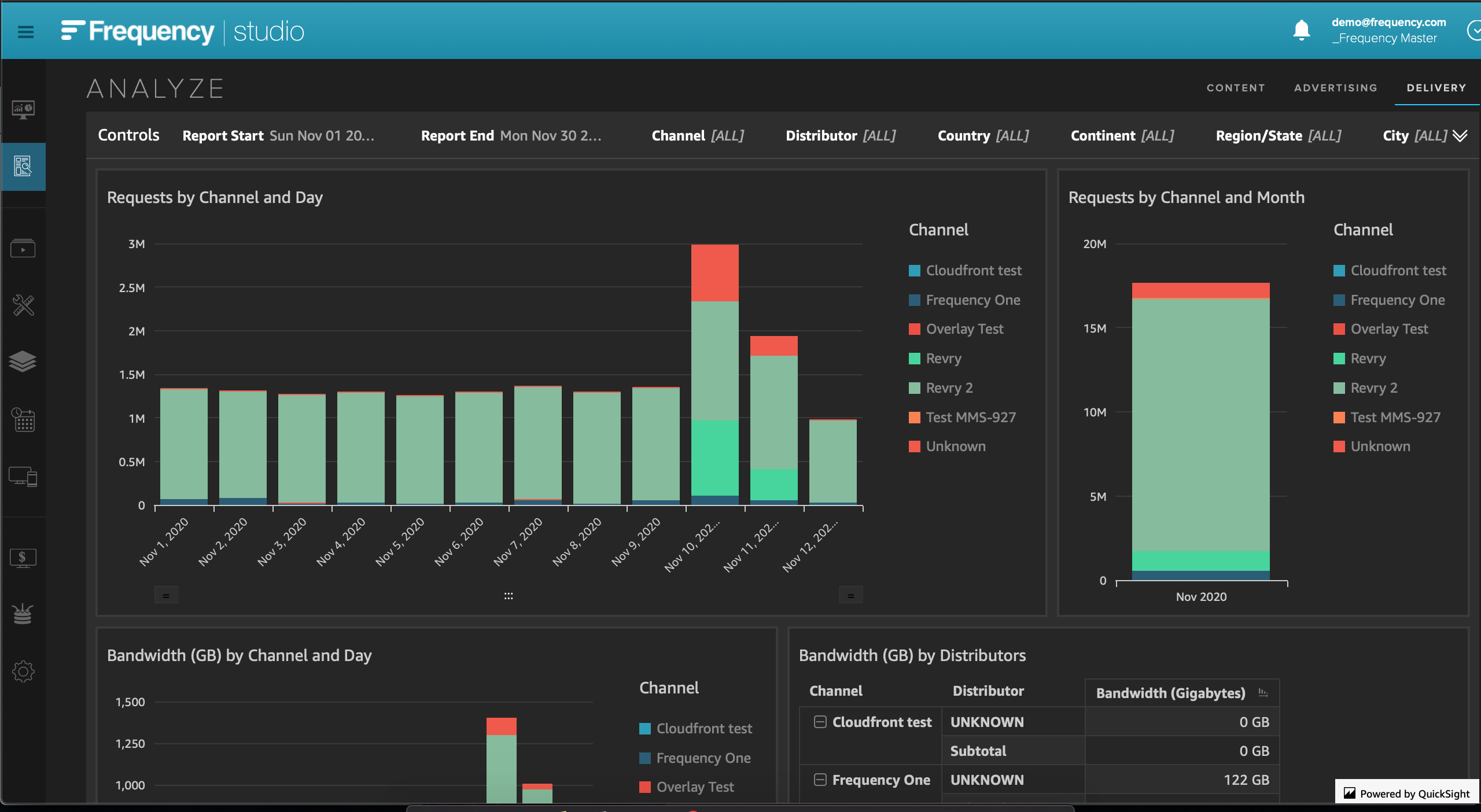The width and height of the screenshot is (1481, 812).
Task: Open the notifications bell
Action: tap(1301, 30)
